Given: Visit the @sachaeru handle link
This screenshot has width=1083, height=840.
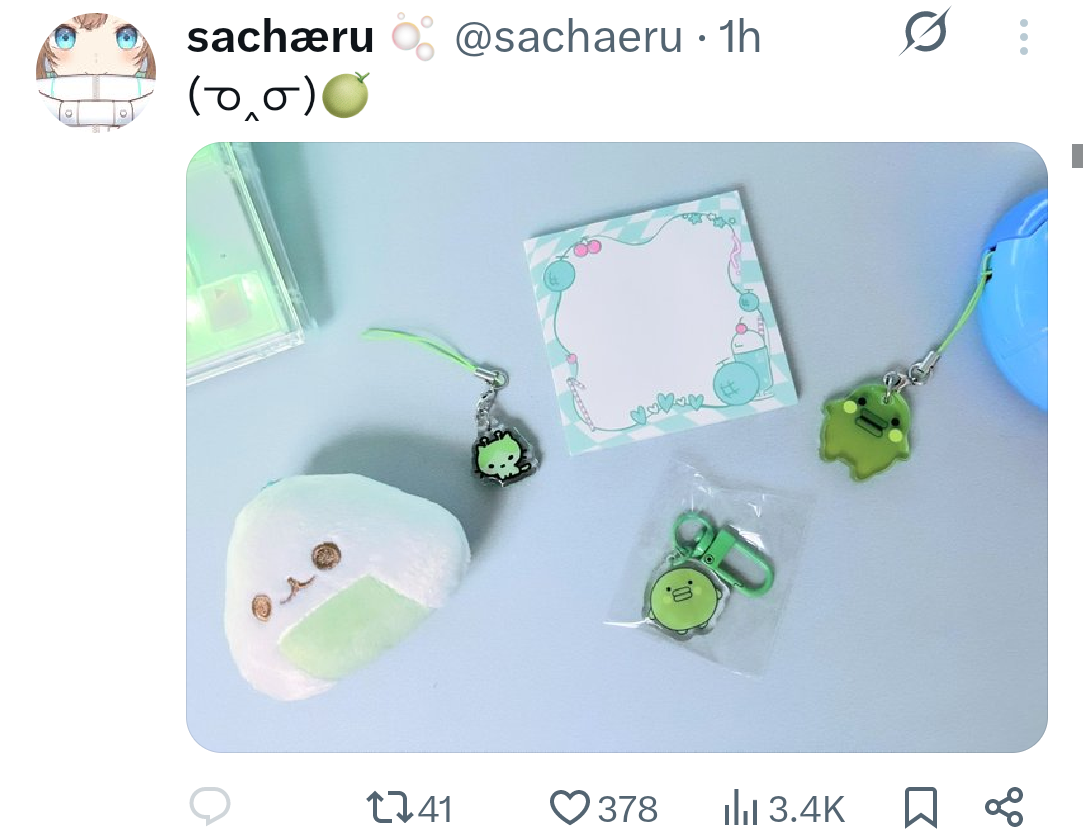Looking at the screenshot, I should 568,37.
